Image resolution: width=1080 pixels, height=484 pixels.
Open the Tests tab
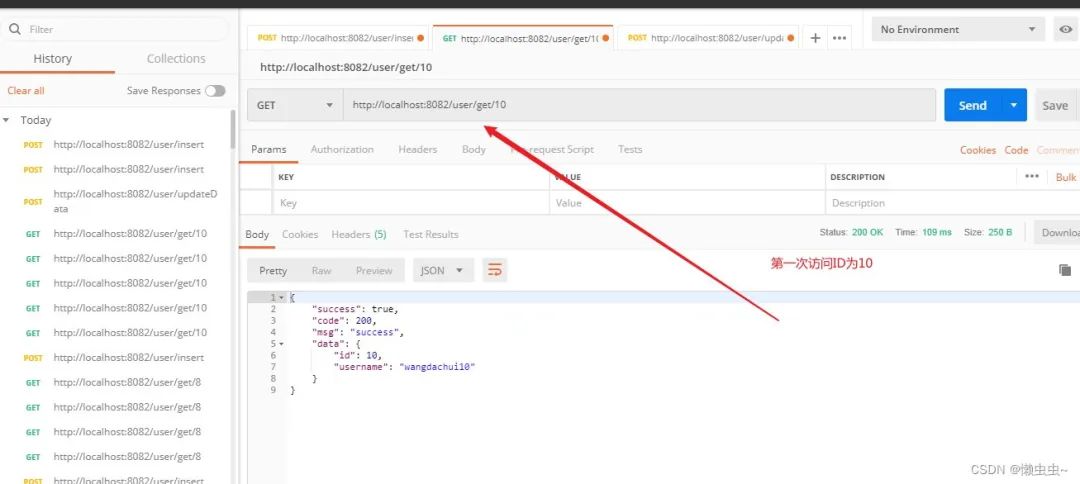click(630, 149)
